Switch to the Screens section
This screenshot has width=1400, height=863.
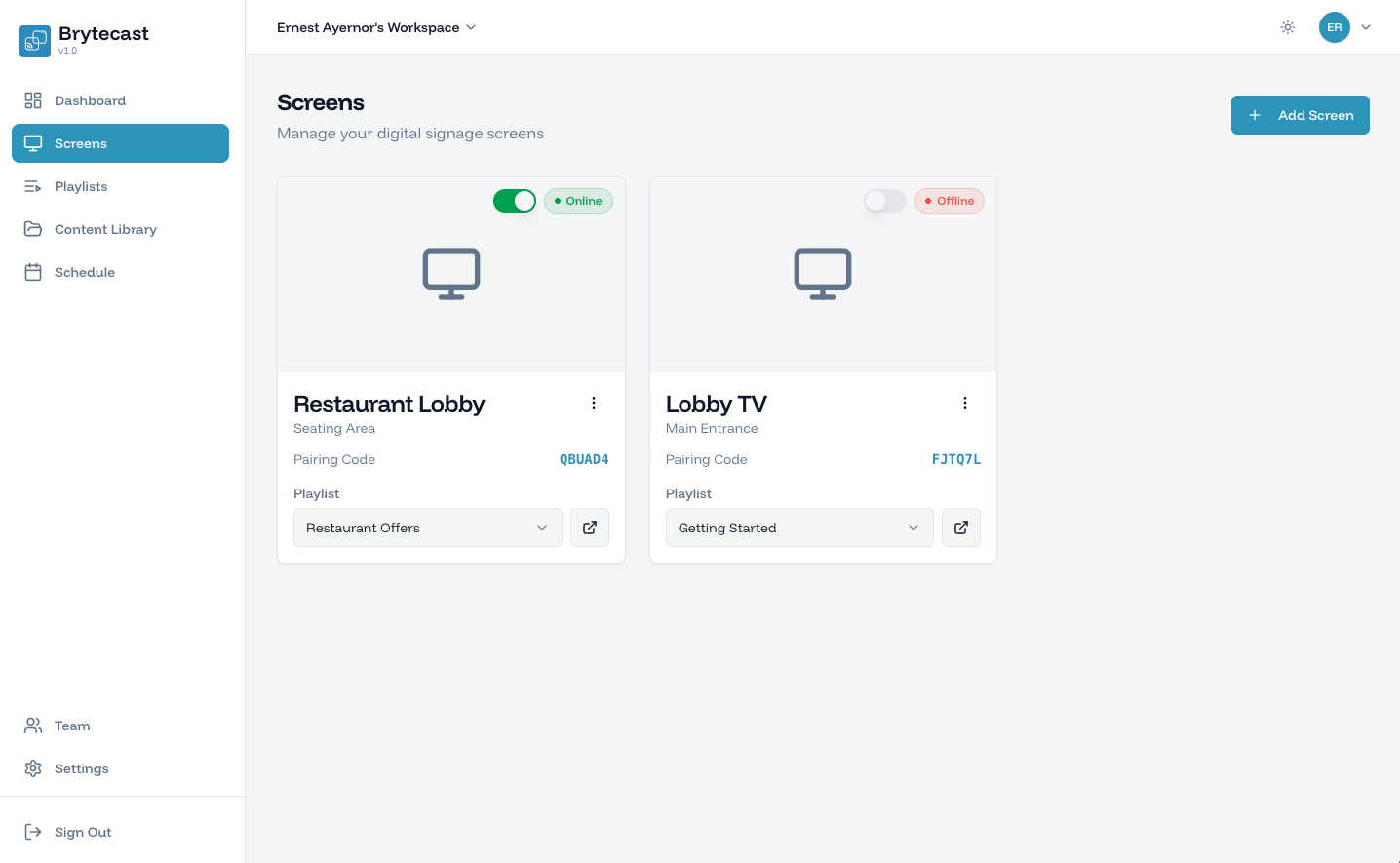(80, 142)
